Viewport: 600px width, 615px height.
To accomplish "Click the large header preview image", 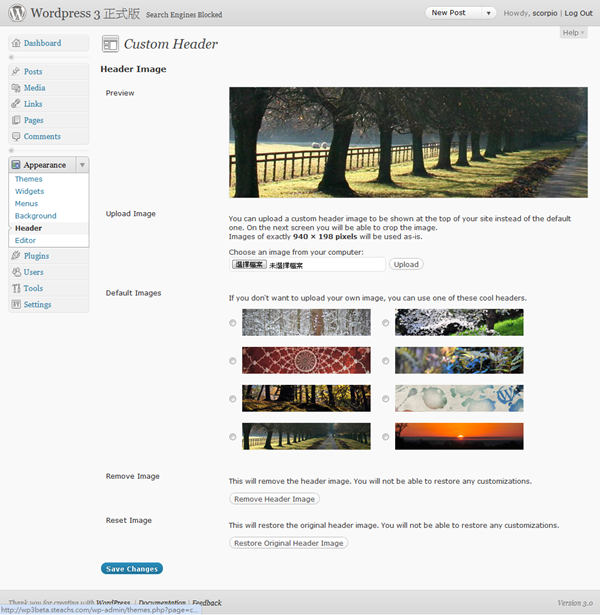I will [408, 142].
